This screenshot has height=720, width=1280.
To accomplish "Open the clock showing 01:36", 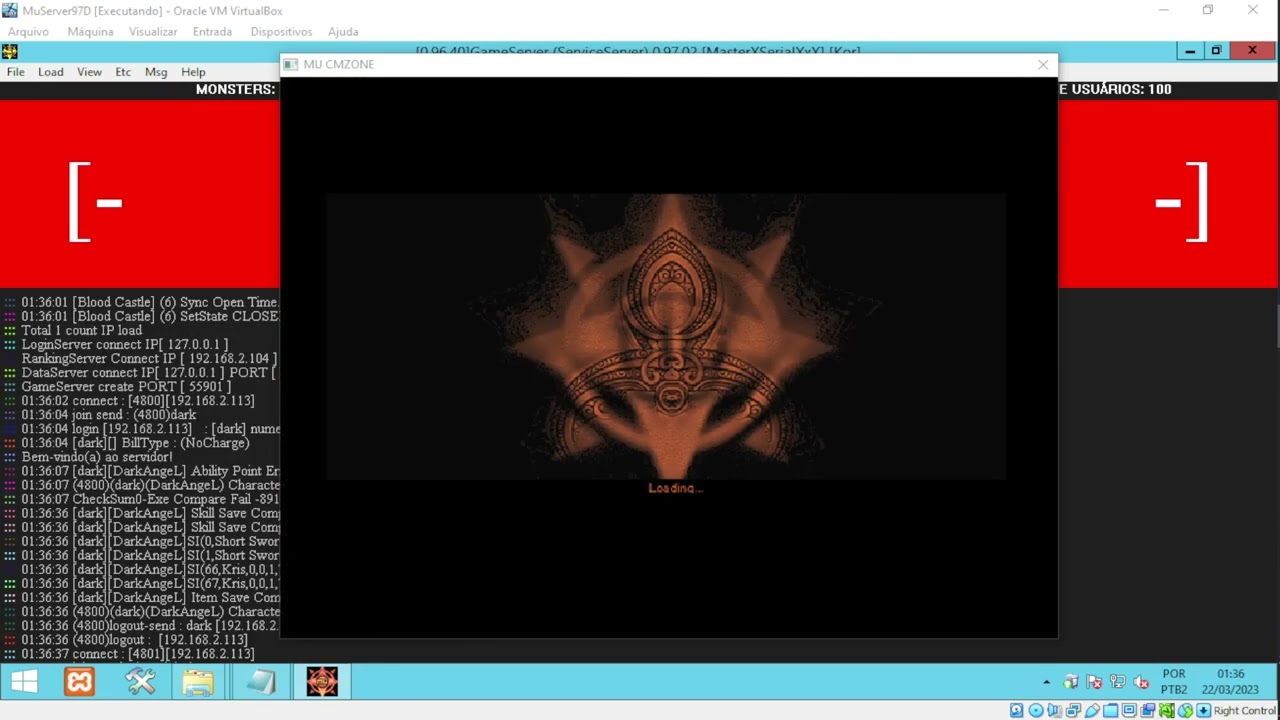I will pos(1231,682).
